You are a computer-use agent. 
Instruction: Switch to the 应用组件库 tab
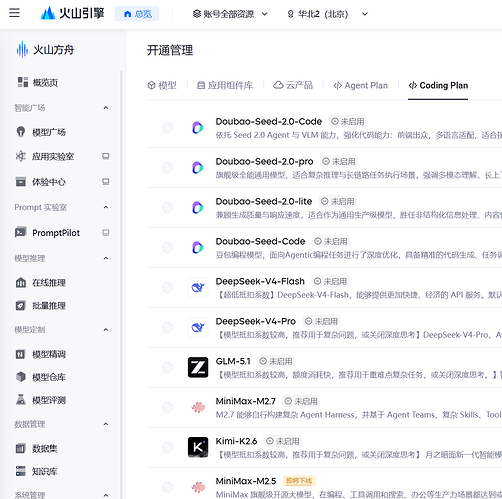coord(225,86)
